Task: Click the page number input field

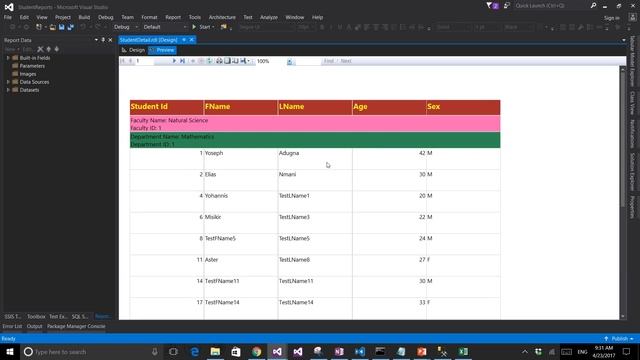Action: click(144, 61)
